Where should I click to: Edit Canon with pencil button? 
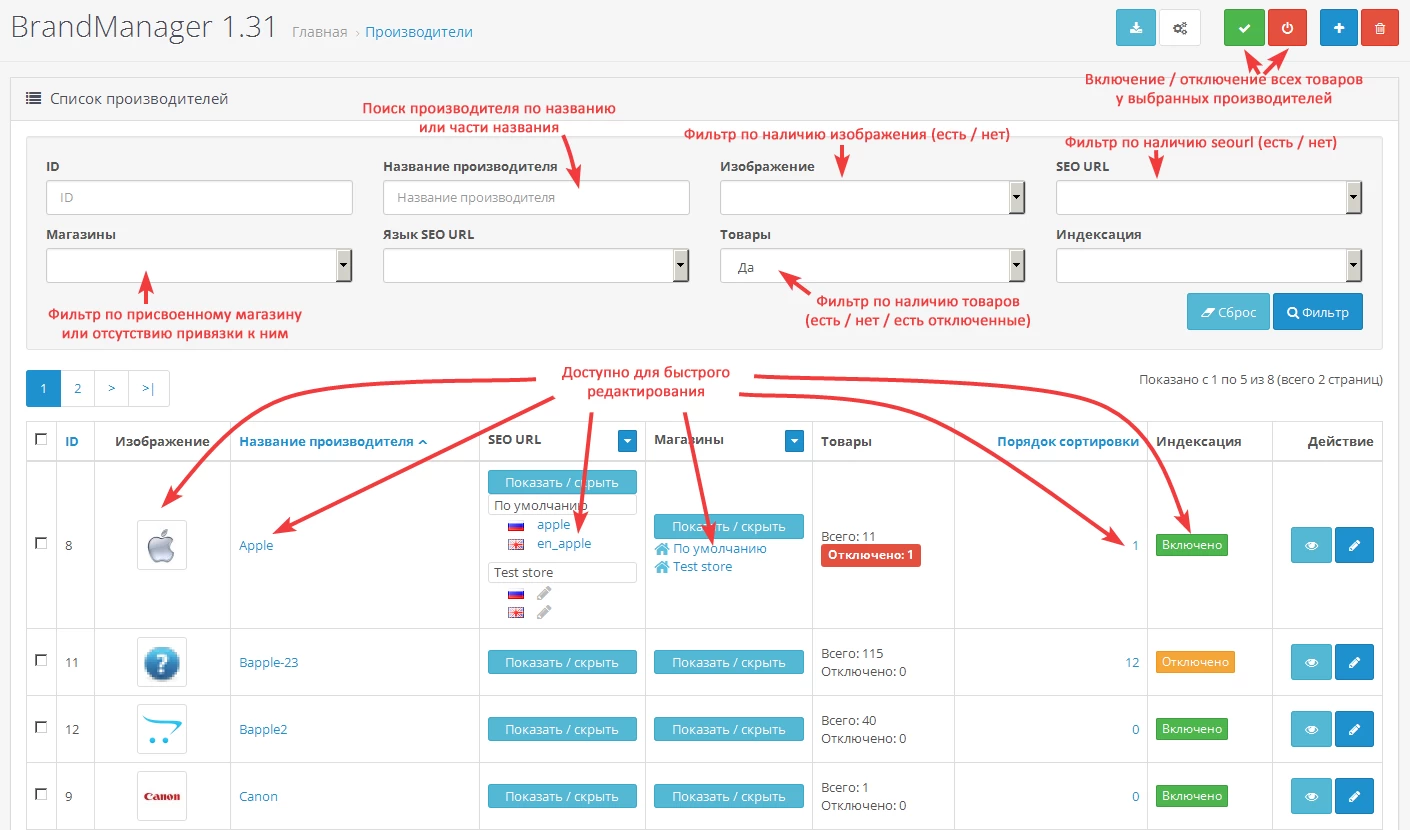(1354, 796)
